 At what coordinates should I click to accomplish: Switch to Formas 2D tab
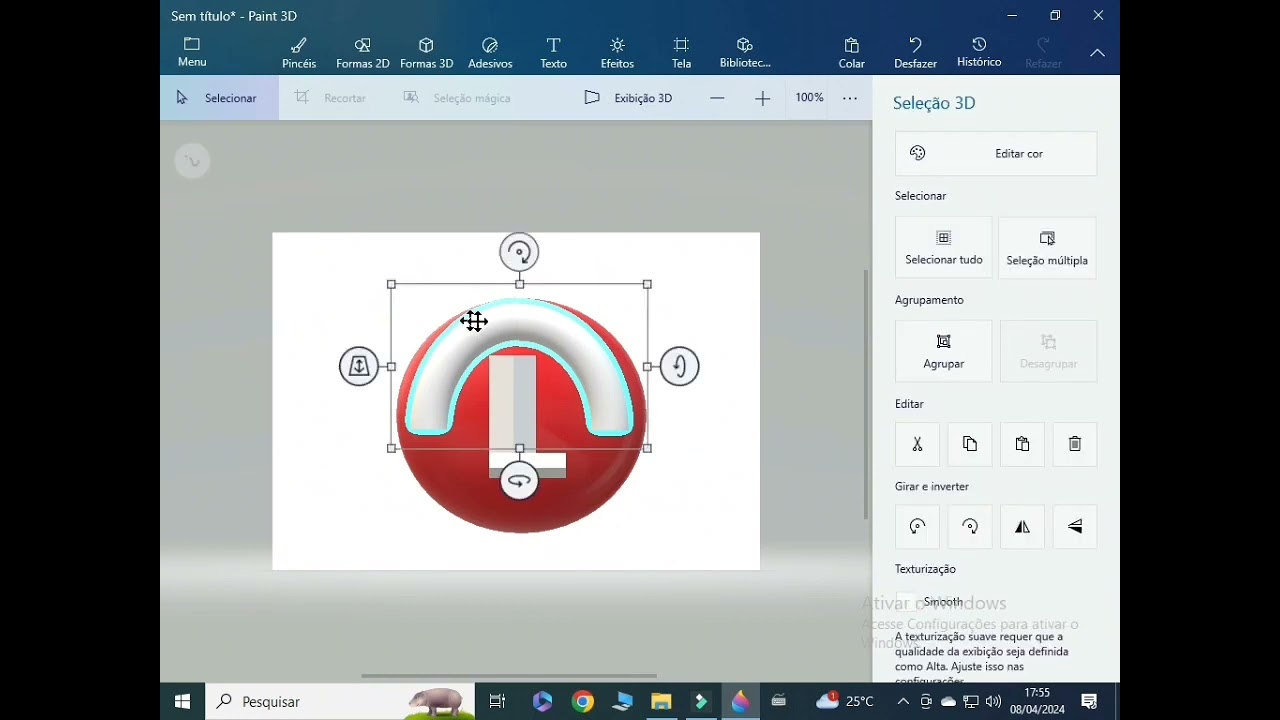point(362,52)
